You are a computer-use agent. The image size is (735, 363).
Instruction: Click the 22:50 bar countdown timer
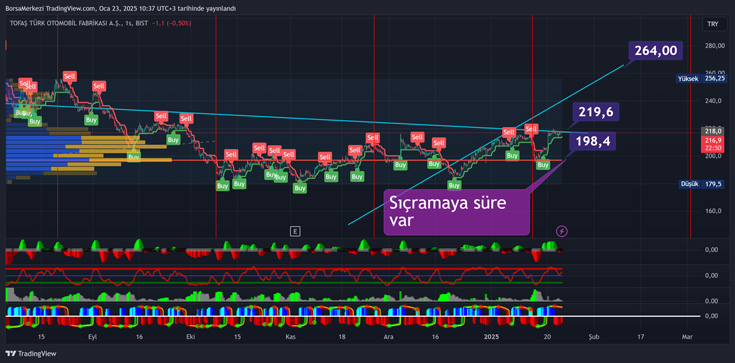click(713, 148)
